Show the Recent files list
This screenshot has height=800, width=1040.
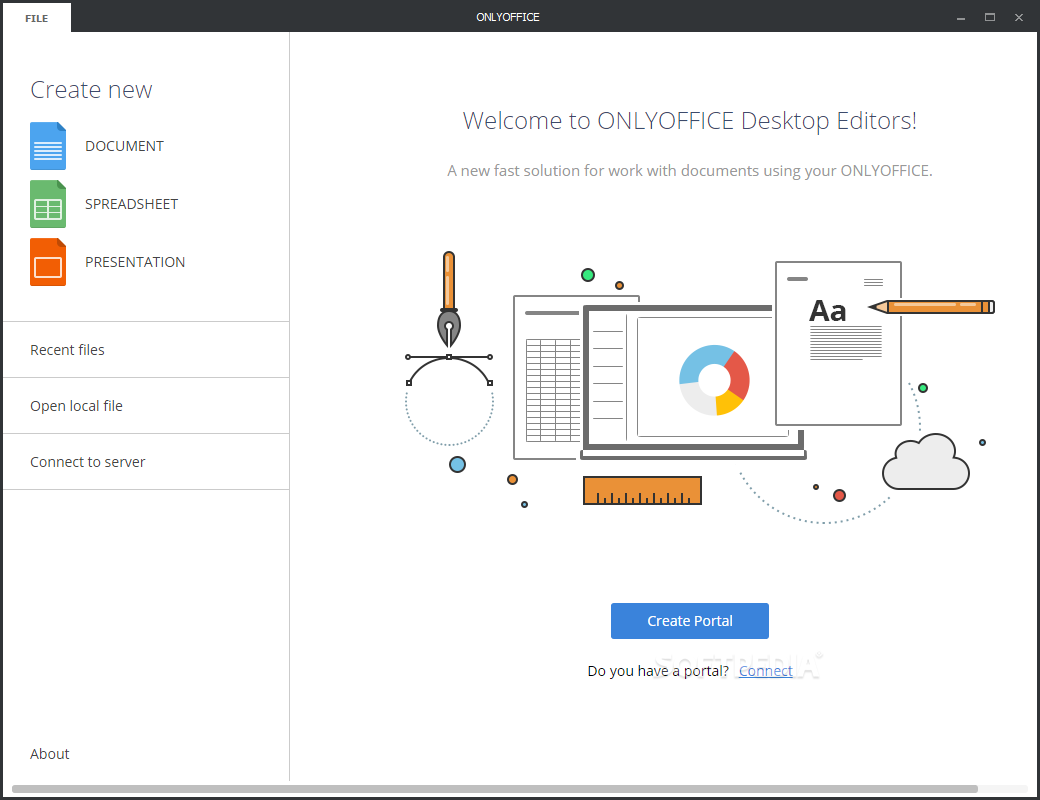[x=146, y=350]
